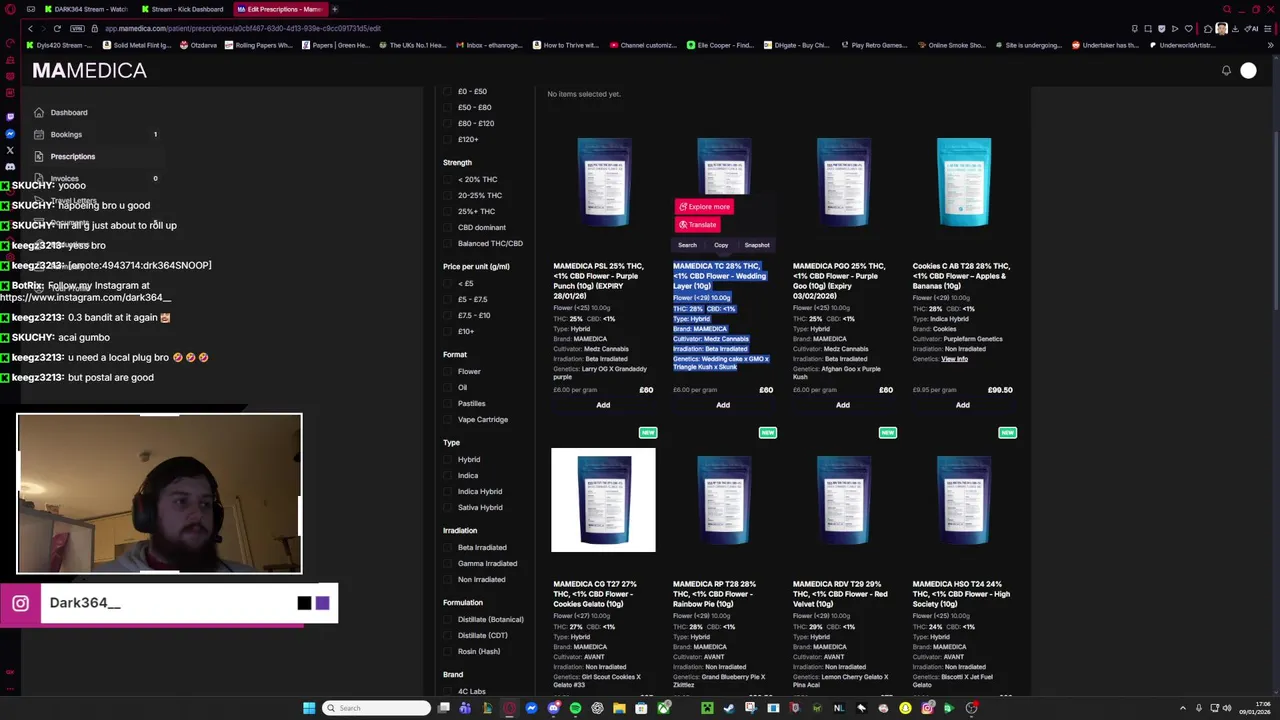The image size is (1280, 720).
Task: Open the Windows Start menu
Action: pos(309,708)
